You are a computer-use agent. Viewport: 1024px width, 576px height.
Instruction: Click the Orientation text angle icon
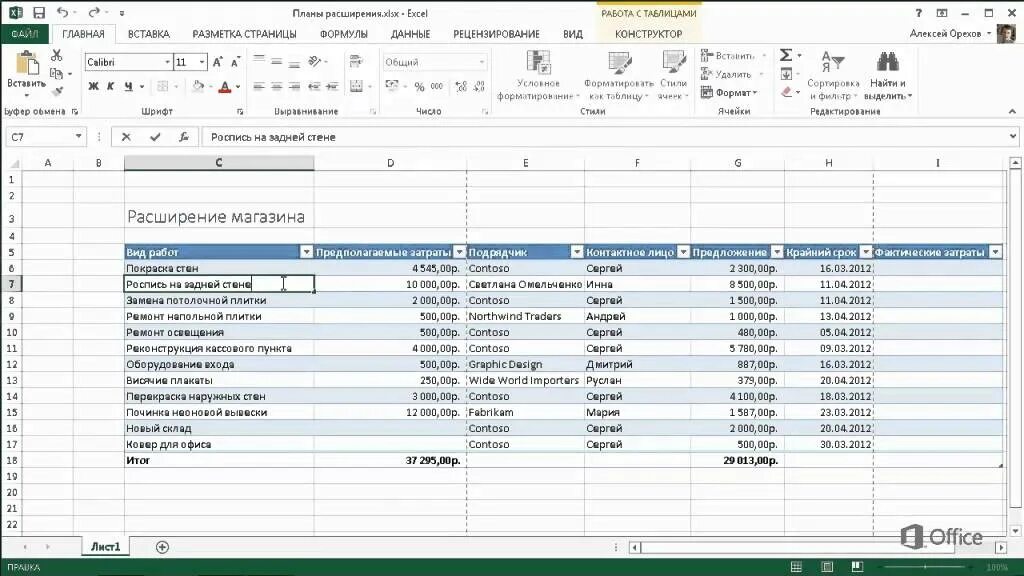pos(315,61)
